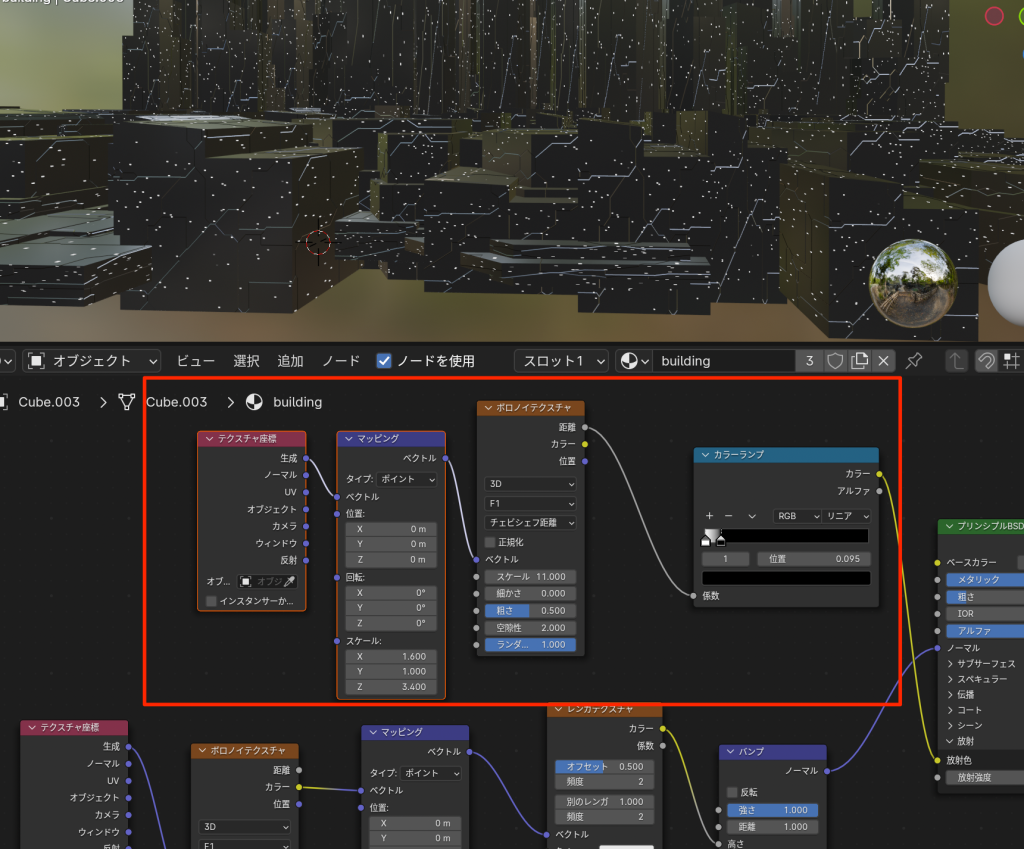Open the スロット1 slot dropdown
Image resolution: width=1024 pixels, height=849 pixels.
pos(562,361)
